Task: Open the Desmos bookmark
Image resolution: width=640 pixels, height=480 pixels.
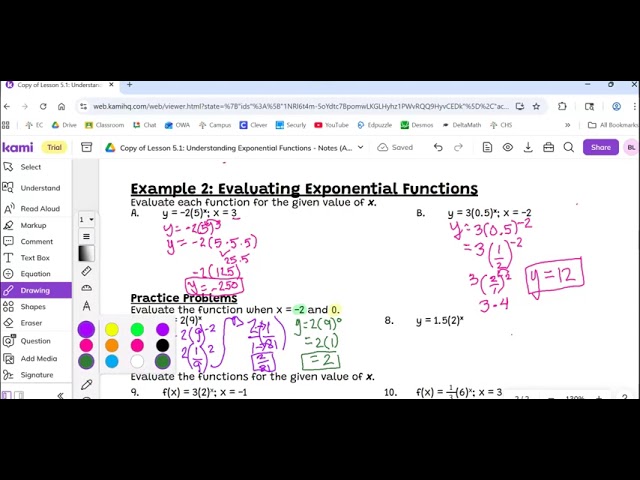Action: (417, 125)
